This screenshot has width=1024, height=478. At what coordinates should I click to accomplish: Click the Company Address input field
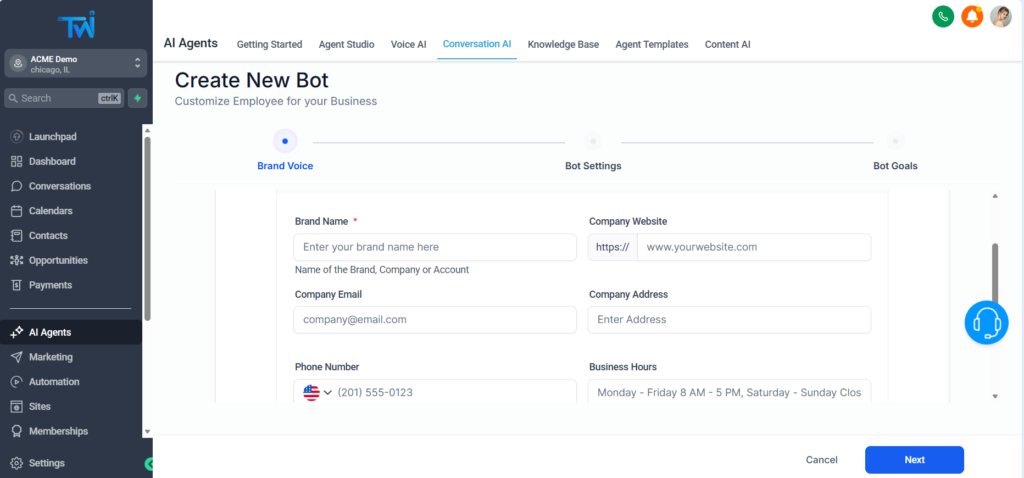729,319
